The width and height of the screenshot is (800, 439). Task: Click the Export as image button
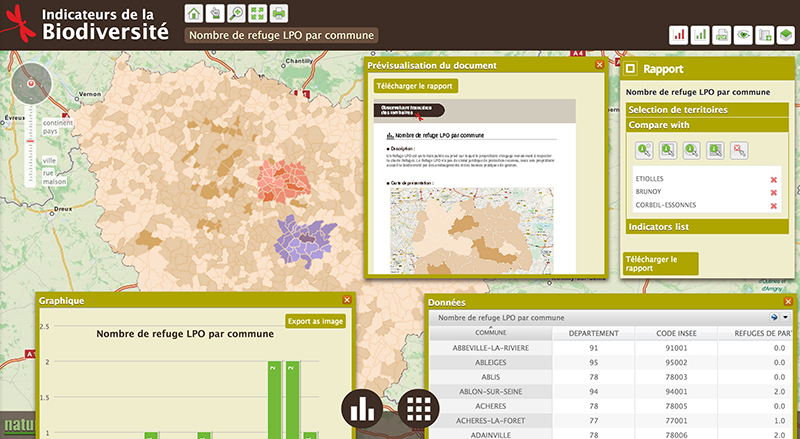tap(315, 321)
